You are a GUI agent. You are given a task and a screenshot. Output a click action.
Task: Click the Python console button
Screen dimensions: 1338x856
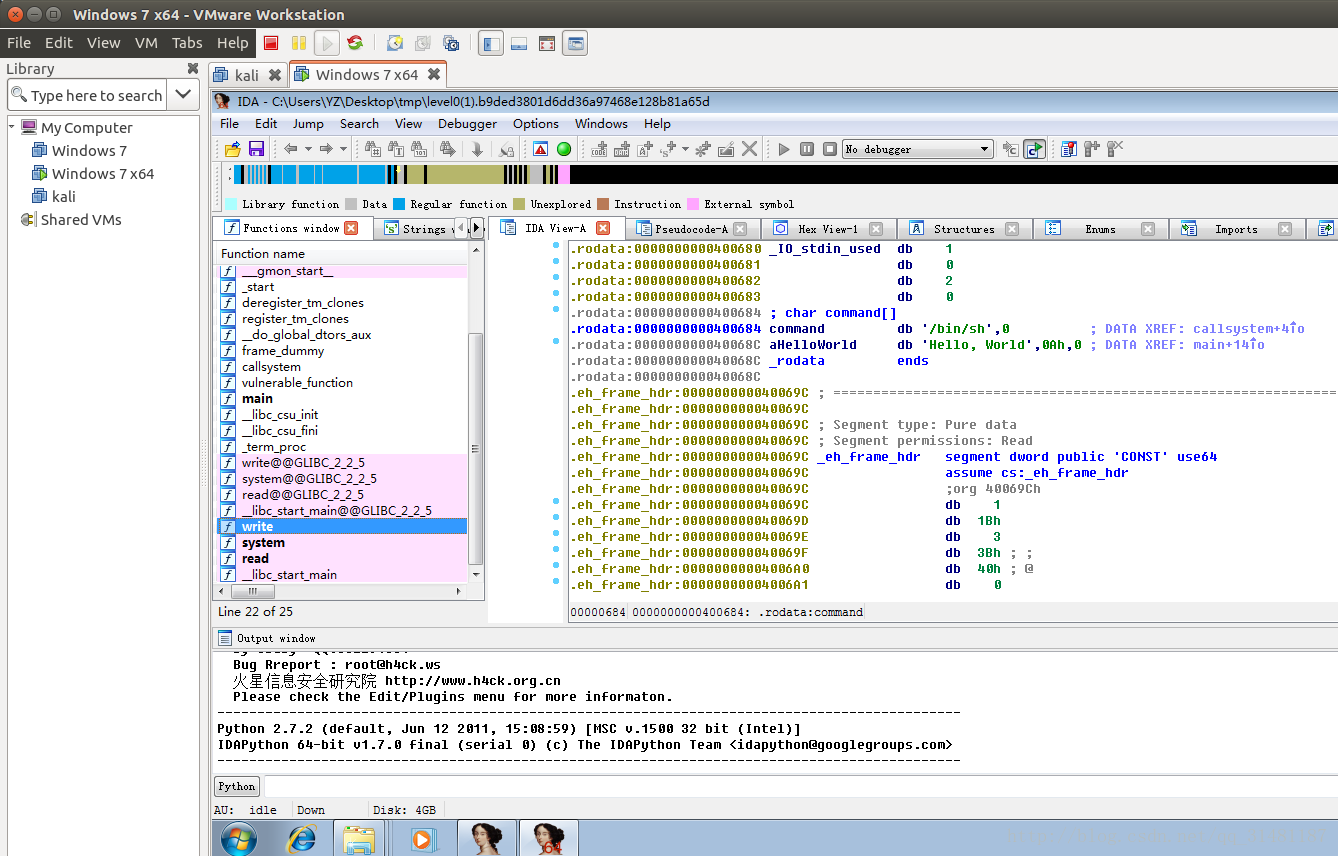[238, 787]
